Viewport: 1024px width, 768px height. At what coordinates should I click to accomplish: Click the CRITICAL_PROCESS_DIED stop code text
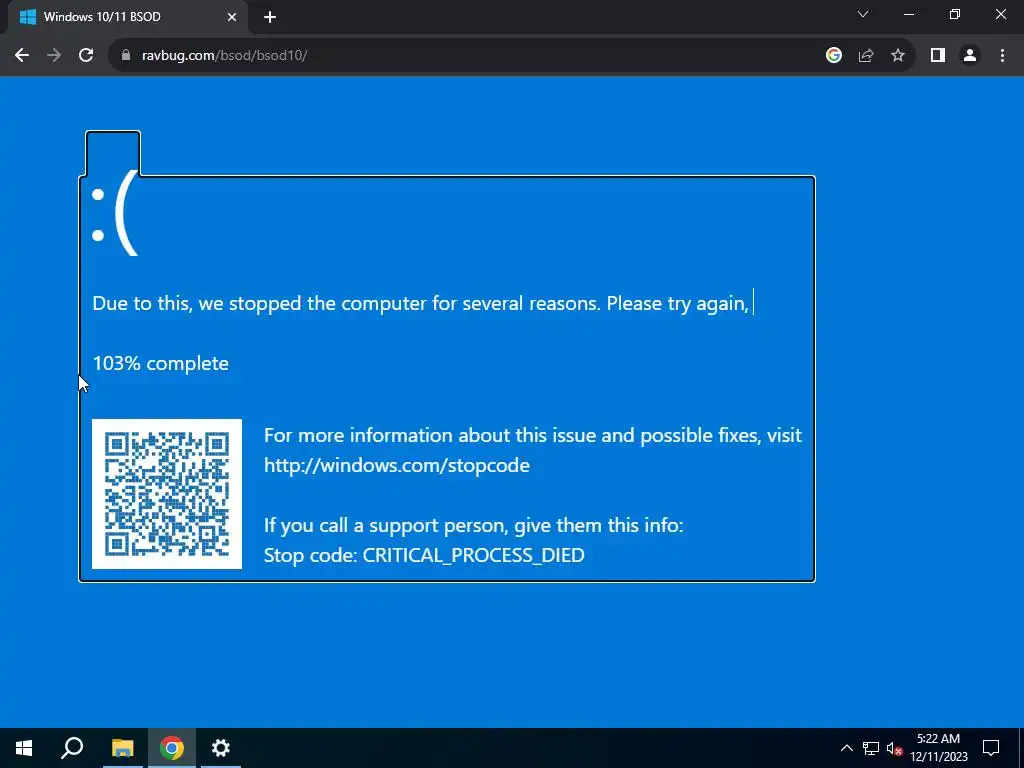[x=473, y=555]
